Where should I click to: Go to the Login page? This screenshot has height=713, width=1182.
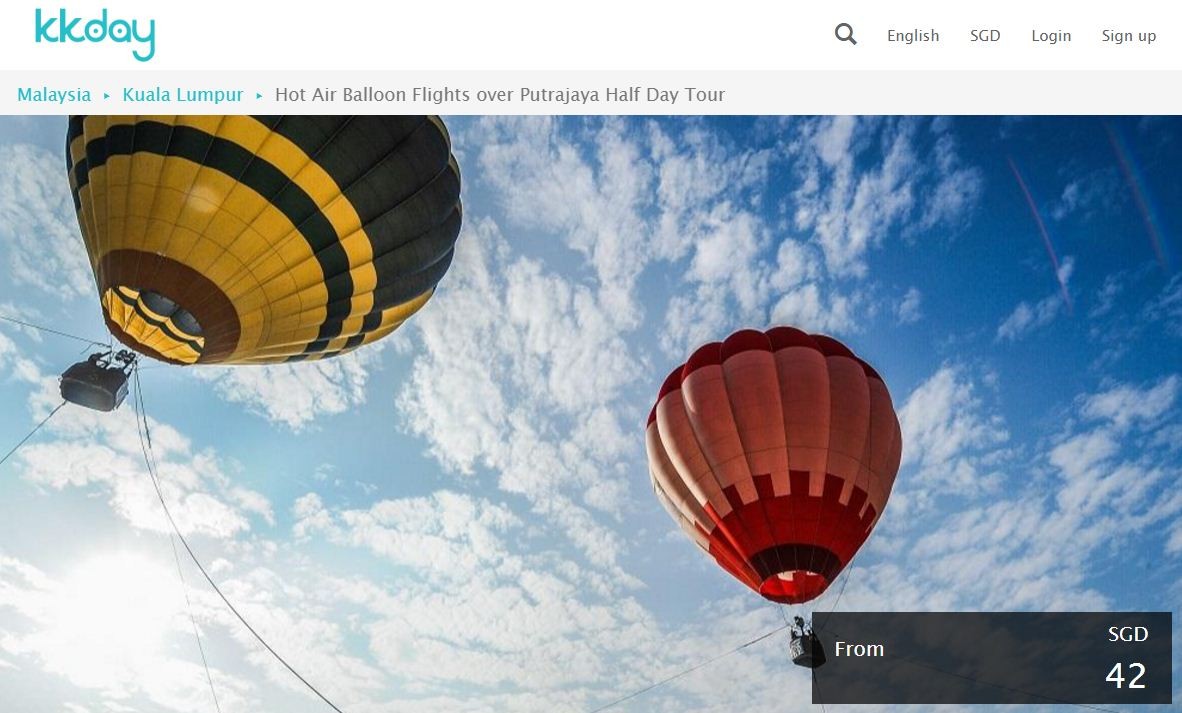[x=1051, y=35]
